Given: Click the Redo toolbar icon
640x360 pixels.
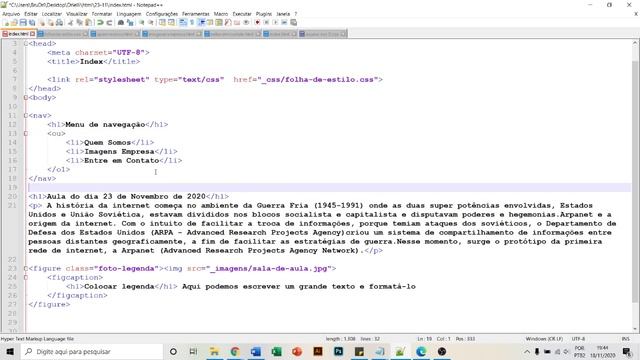Looking at the screenshot, I should coord(109,22).
